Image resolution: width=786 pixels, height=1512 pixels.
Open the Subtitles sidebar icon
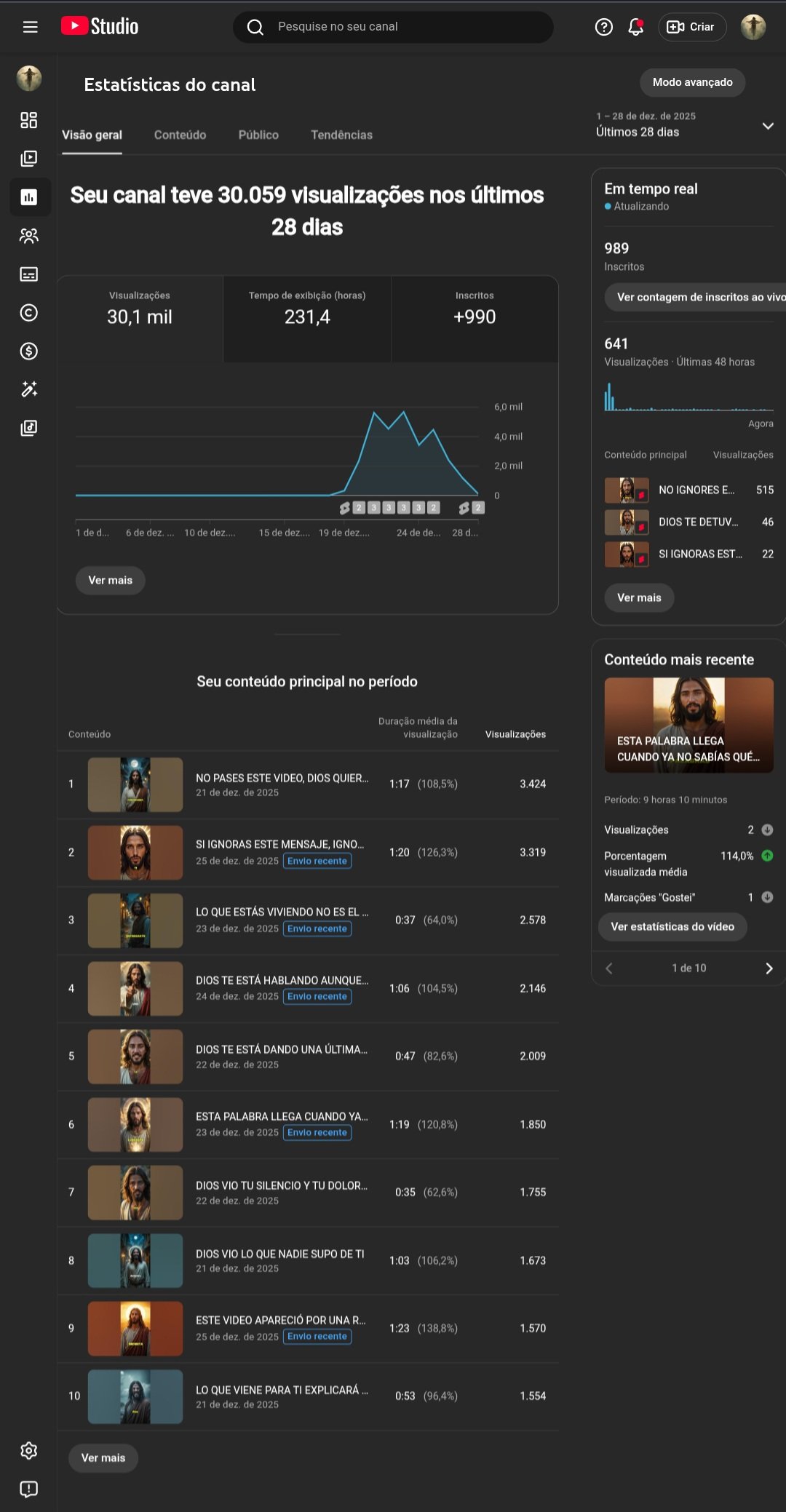click(29, 274)
